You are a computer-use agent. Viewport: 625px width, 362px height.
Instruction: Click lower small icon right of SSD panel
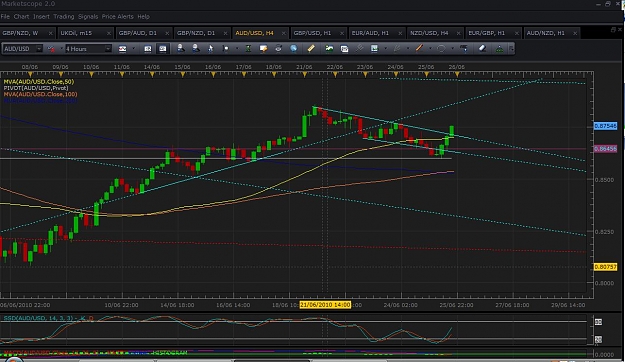[598, 339]
